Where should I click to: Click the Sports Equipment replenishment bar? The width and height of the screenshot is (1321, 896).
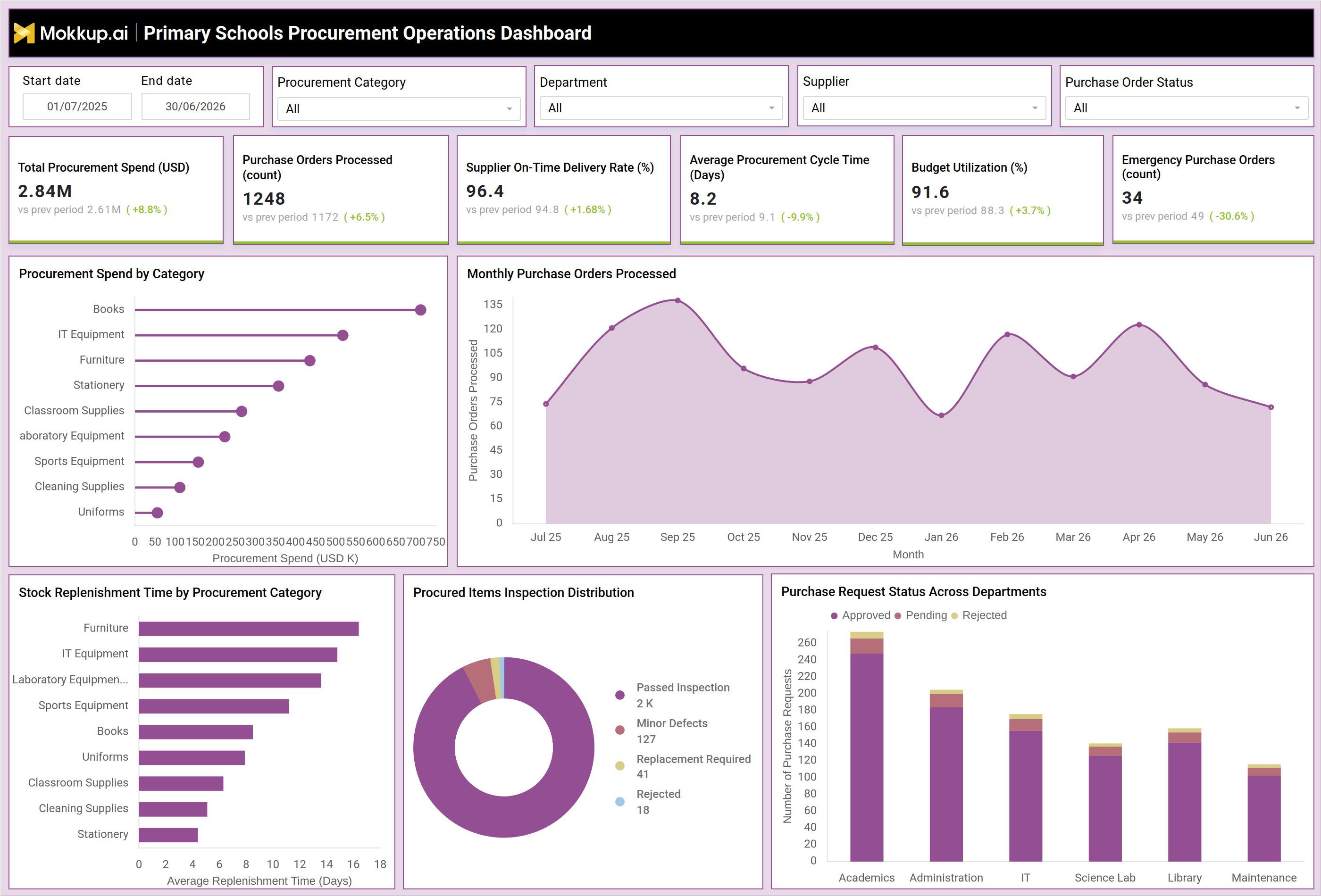(x=214, y=706)
